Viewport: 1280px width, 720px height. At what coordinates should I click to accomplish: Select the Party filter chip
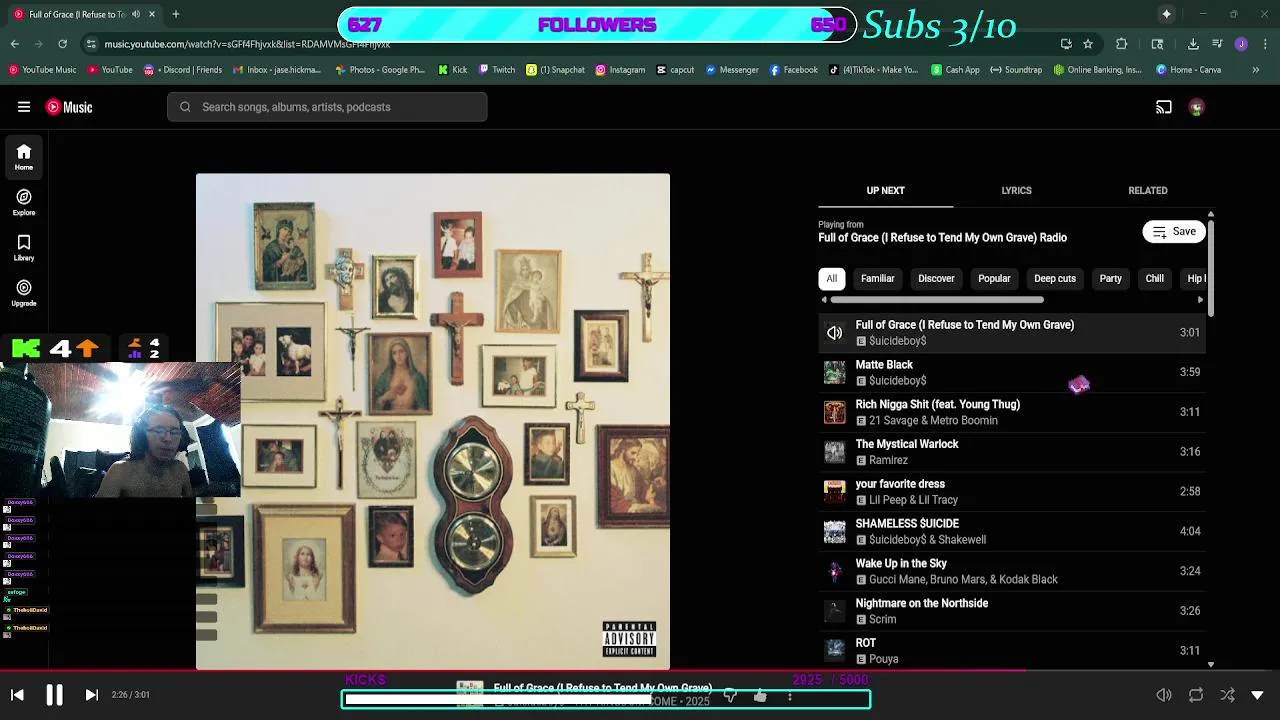tap(1110, 278)
